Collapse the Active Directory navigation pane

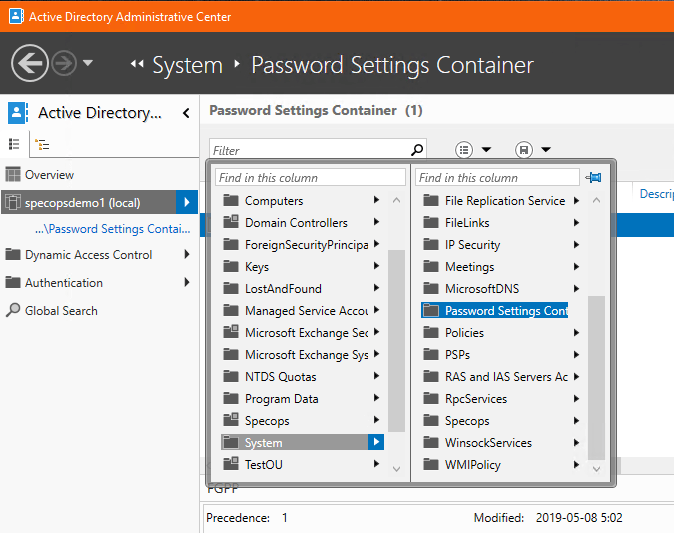[x=186, y=113]
